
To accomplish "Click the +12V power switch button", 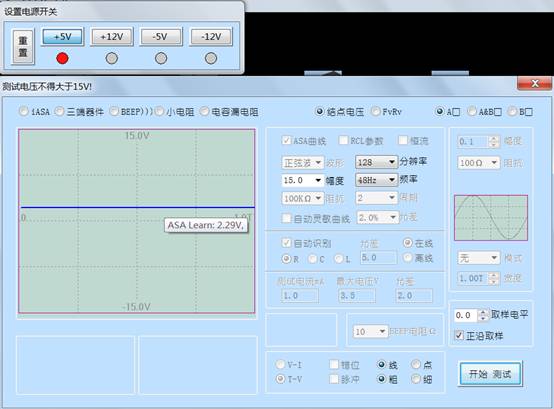I will point(112,36).
